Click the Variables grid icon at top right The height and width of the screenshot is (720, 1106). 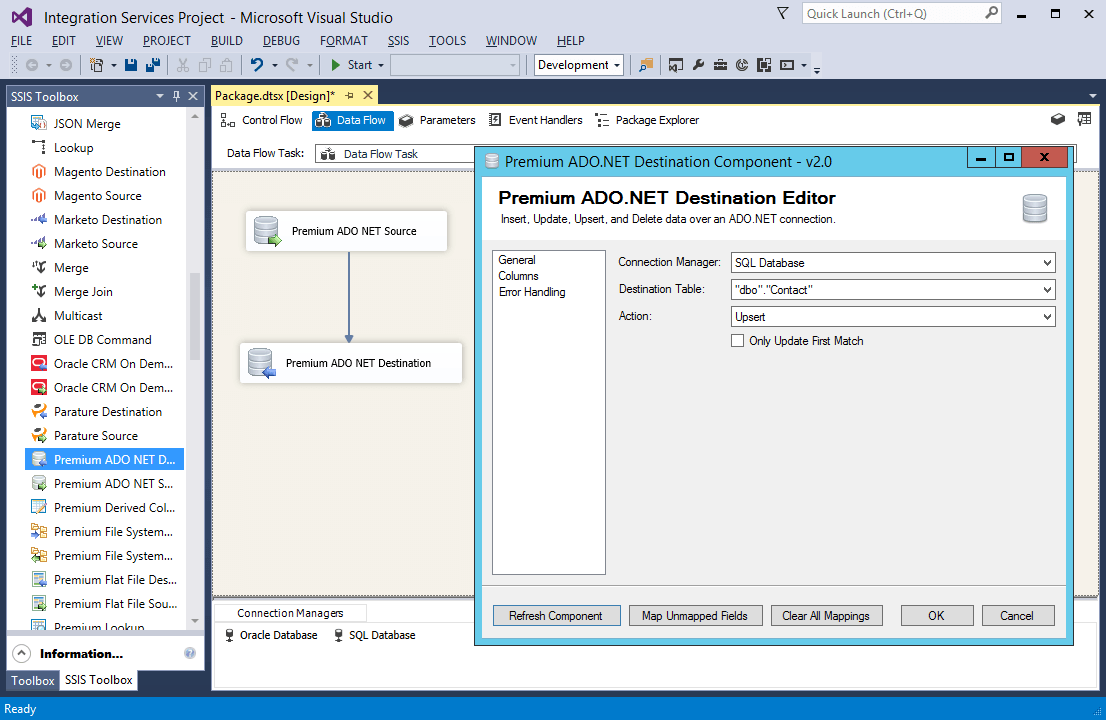pyautogui.click(x=1084, y=119)
